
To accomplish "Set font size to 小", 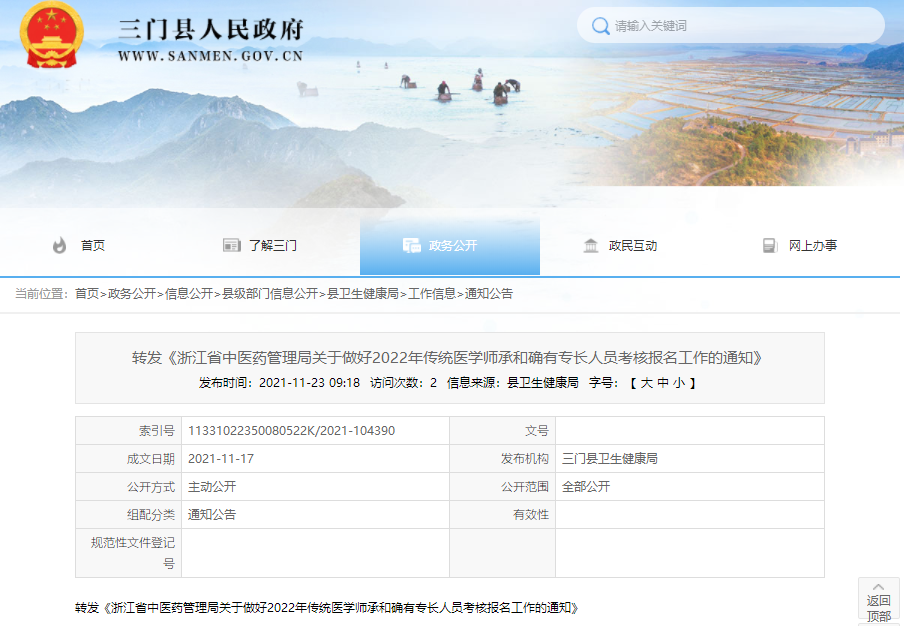I will coord(679,383).
